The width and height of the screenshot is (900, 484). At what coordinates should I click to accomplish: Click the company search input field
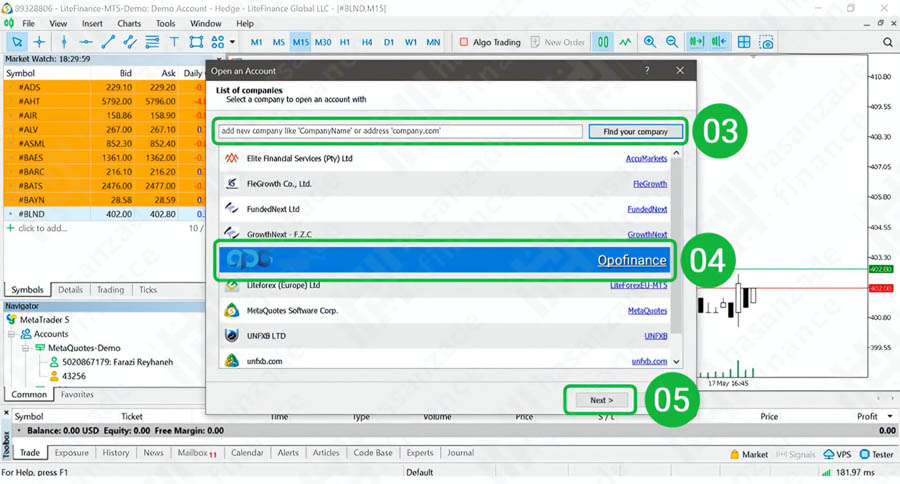400,131
